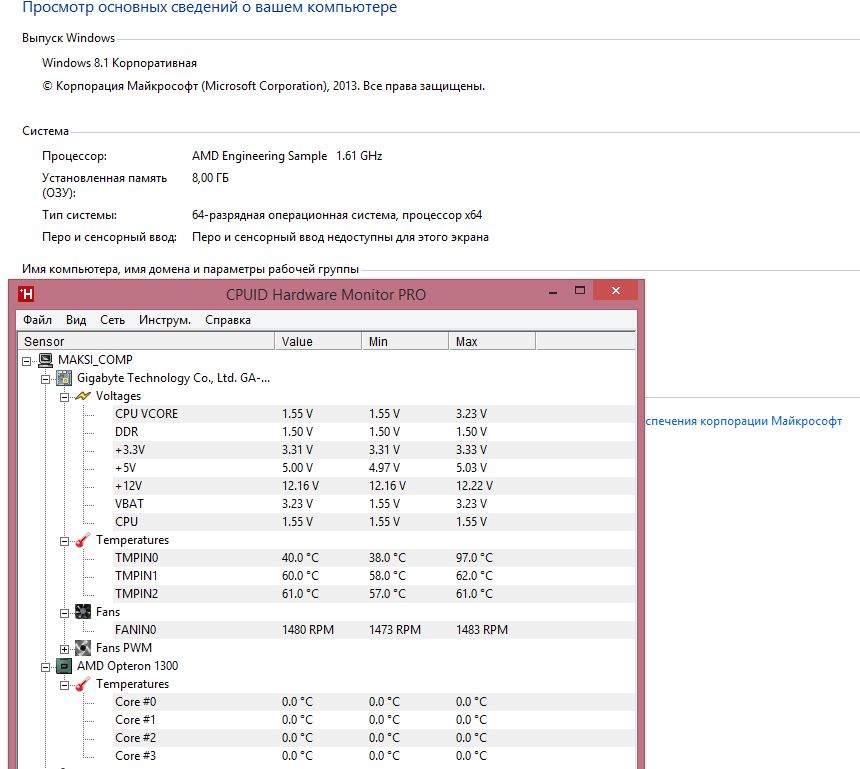Click the Max column header
860x769 pixels.
point(492,341)
